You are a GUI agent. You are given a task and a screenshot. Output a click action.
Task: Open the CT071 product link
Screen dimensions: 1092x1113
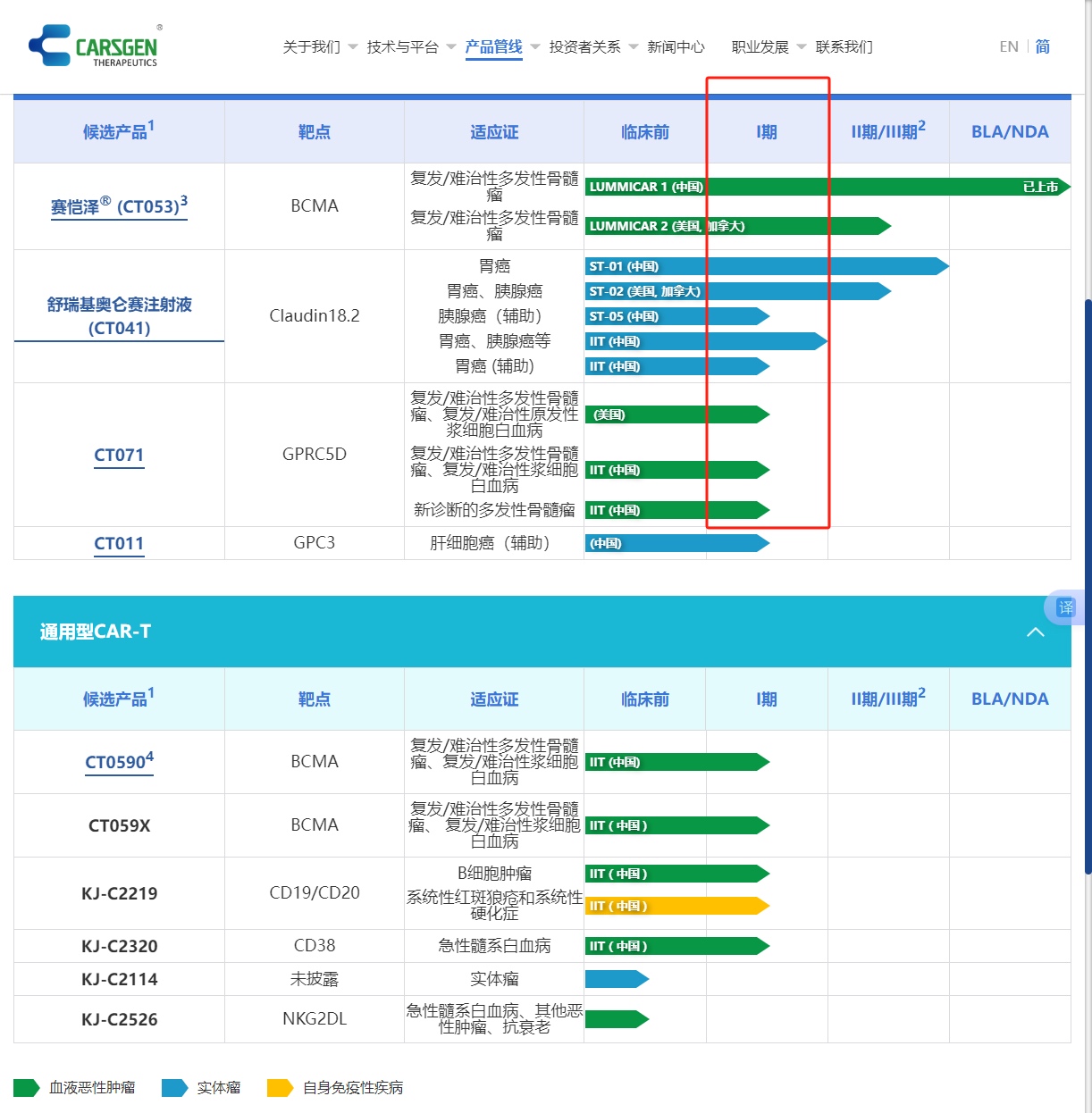[x=119, y=455]
